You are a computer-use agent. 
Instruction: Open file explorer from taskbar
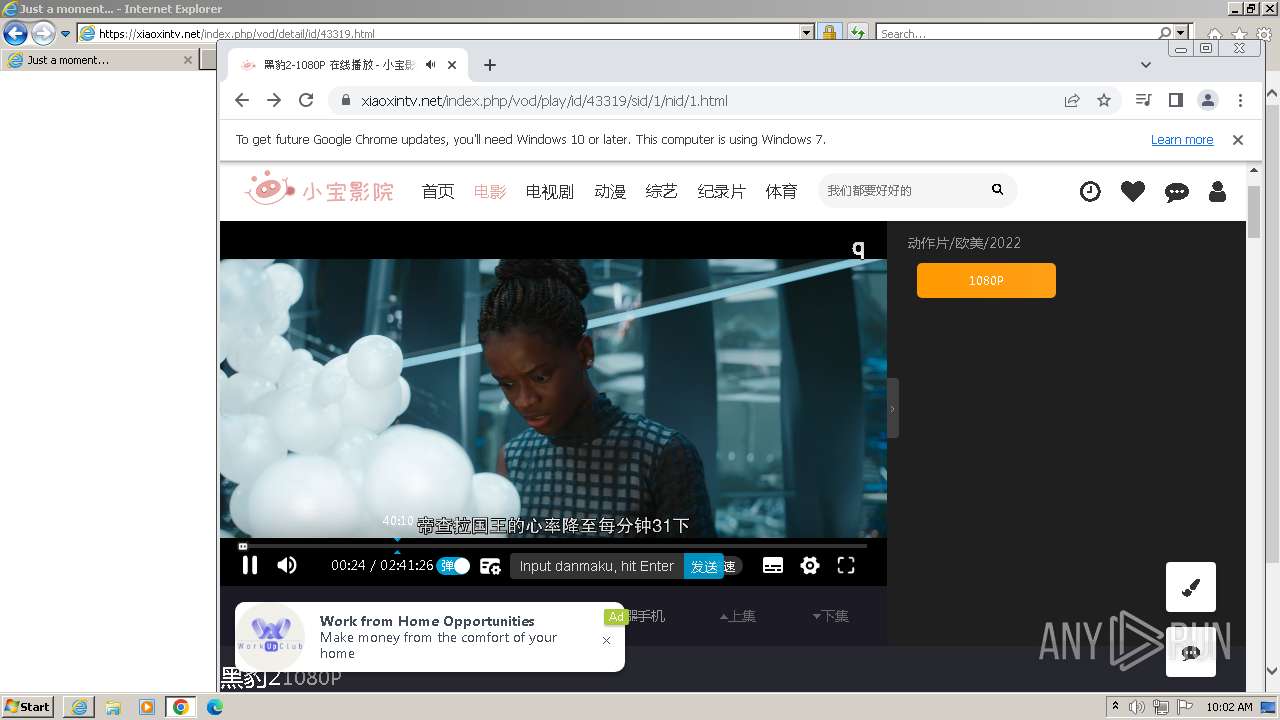(x=113, y=707)
